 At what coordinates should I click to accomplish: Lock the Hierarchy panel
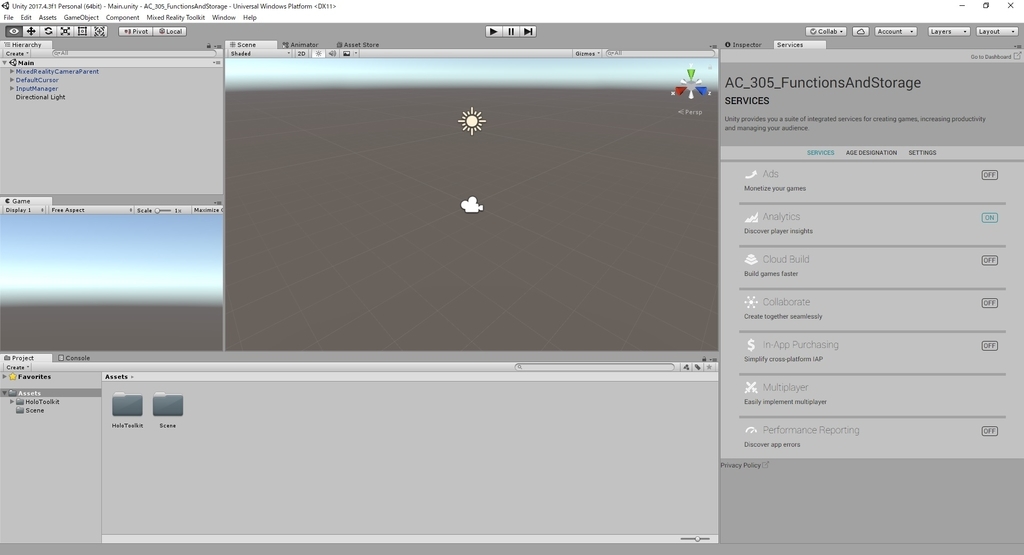pos(209,46)
